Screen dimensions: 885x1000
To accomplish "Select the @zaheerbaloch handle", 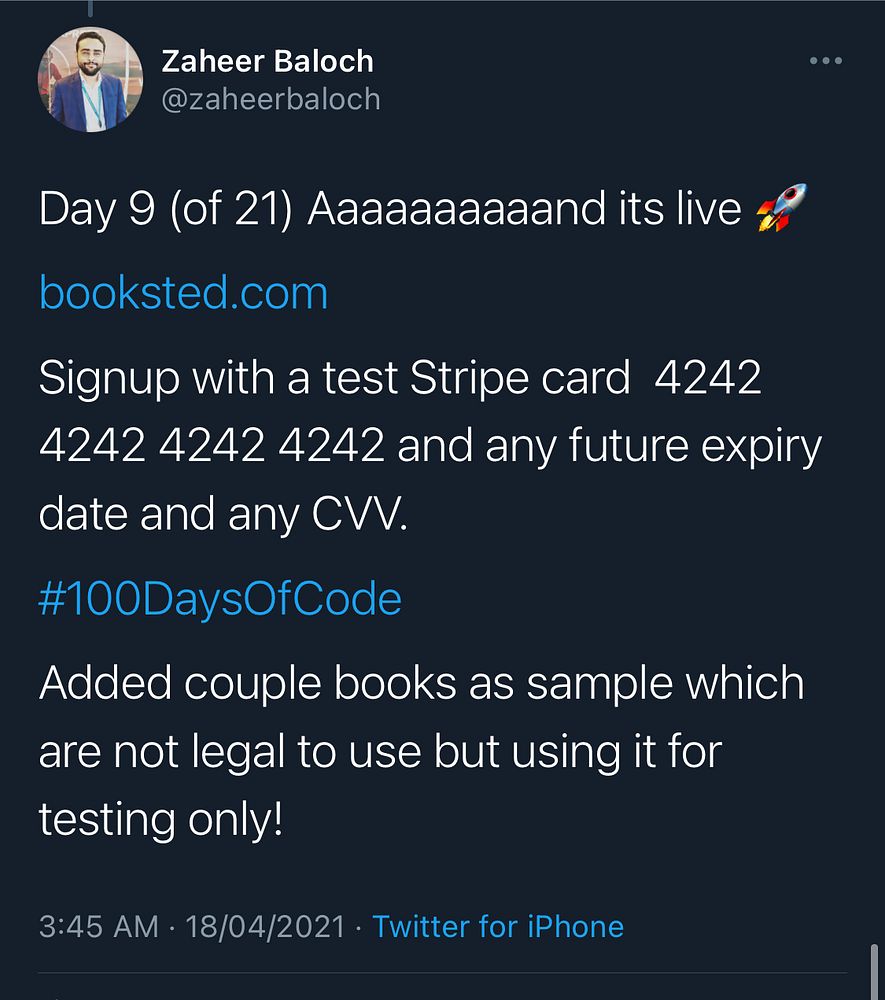I will (x=271, y=99).
